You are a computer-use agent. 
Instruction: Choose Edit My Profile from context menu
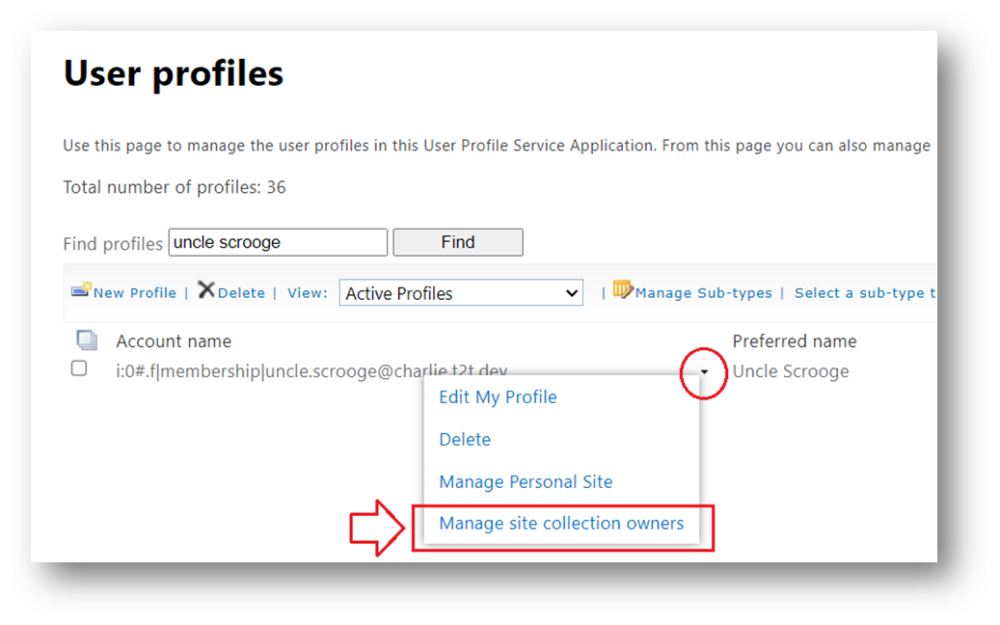click(497, 397)
